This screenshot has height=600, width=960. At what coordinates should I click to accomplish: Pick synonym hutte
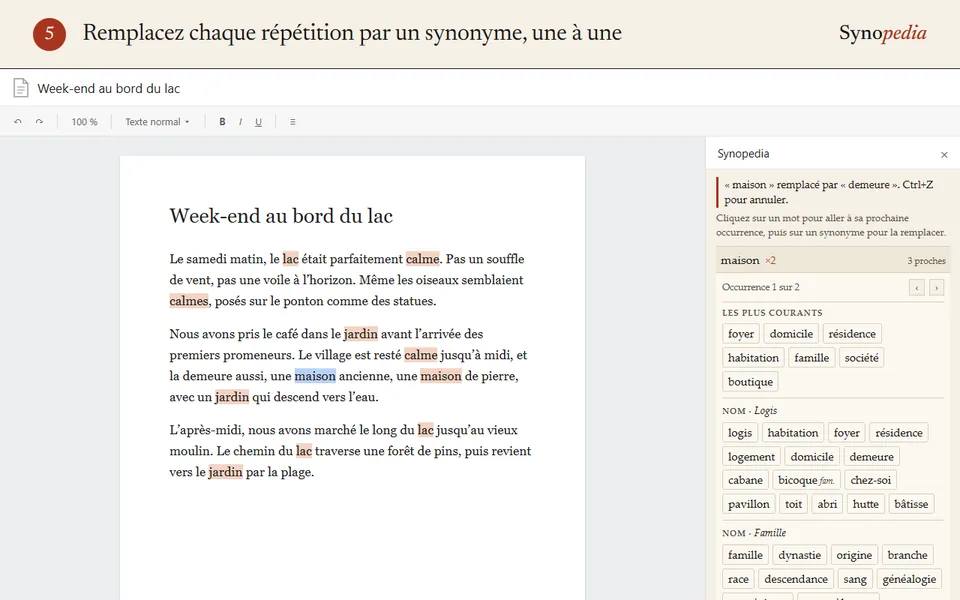pyautogui.click(x=866, y=504)
